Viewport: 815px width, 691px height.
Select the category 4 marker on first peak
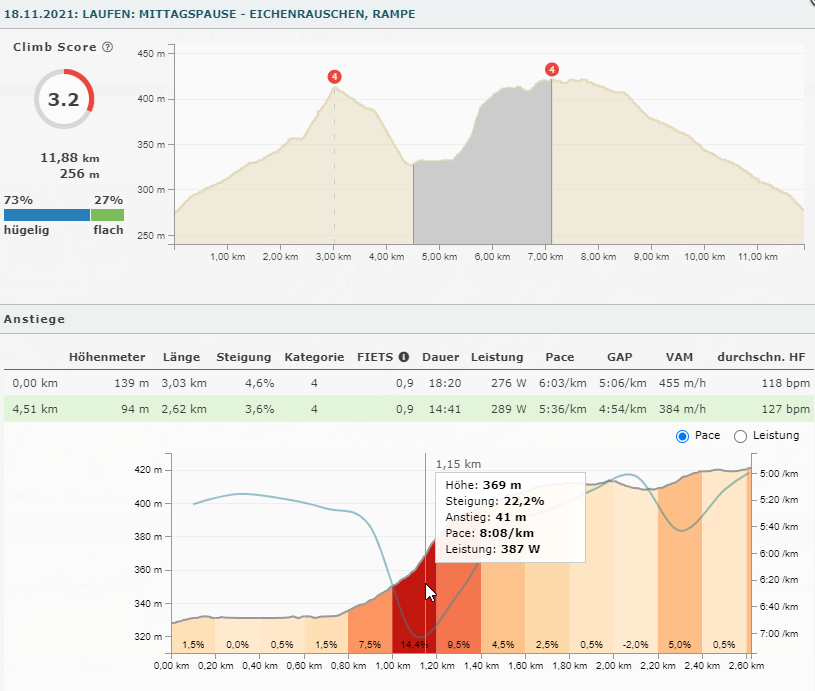(334, 76)
